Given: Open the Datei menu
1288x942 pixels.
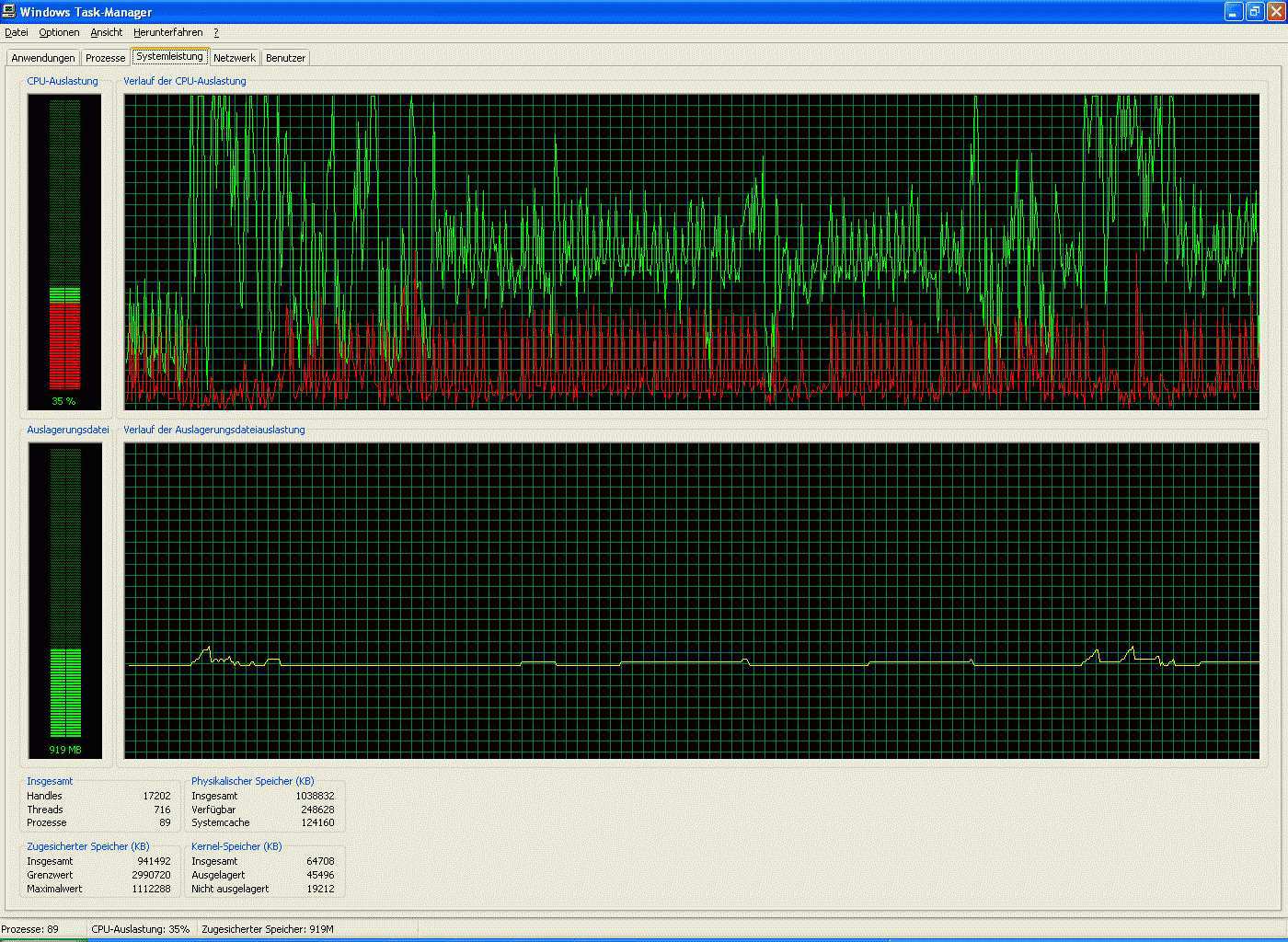Looking at the screenshot, I should click(x=17, y=32).
